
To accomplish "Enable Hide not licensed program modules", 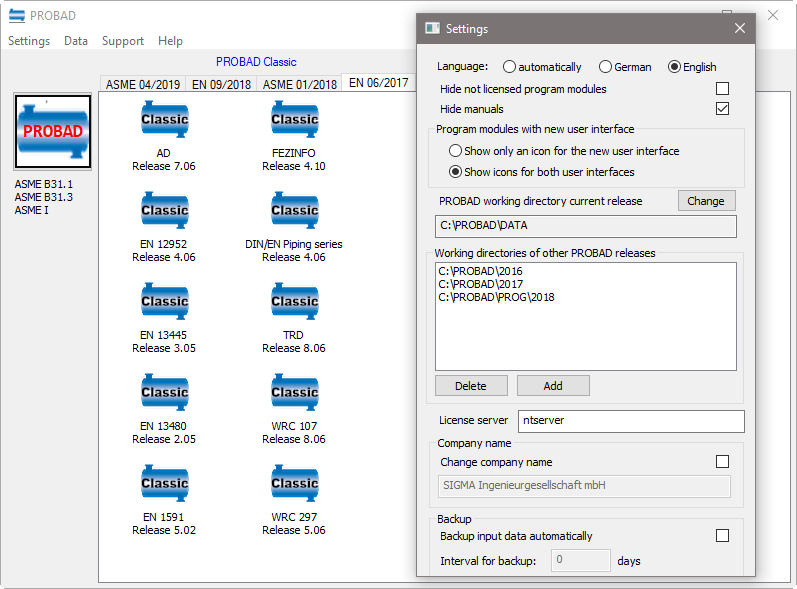I will coord(722,89).
